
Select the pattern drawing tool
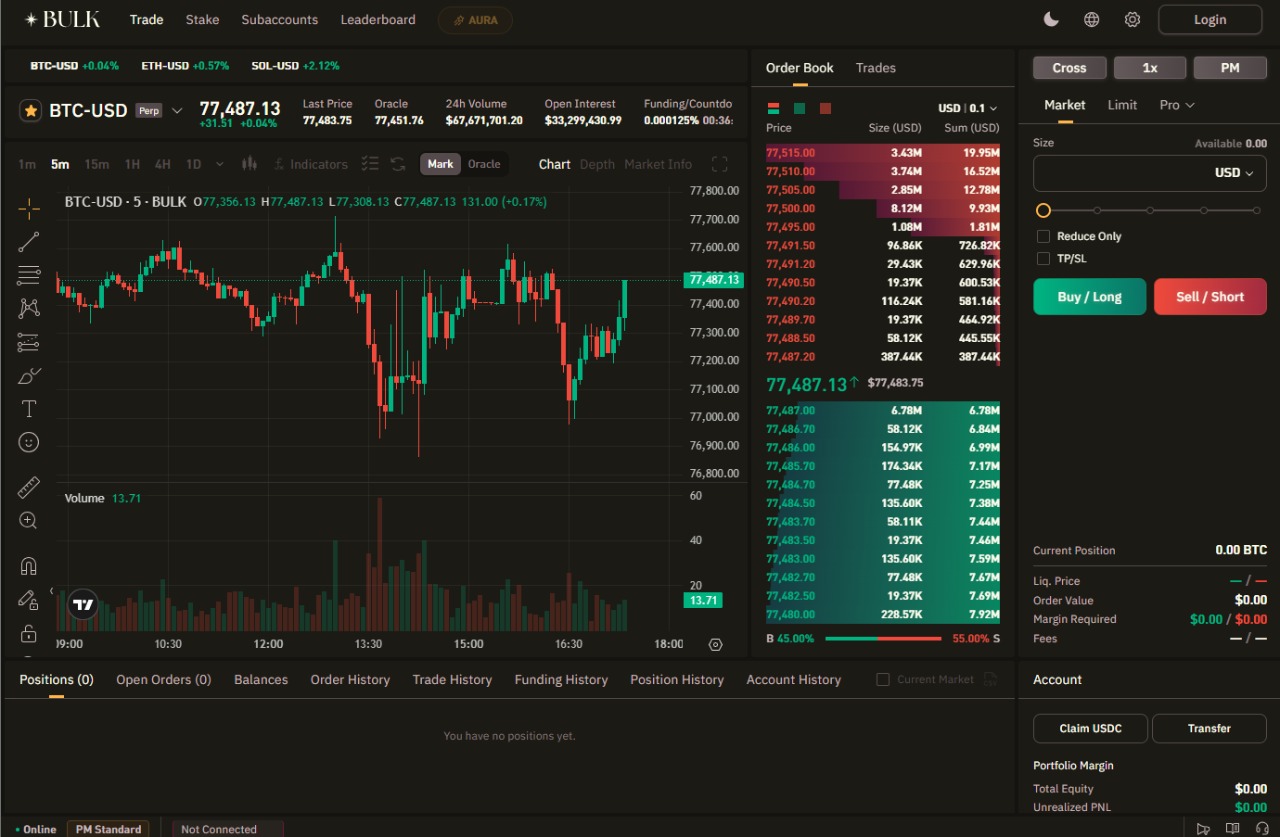pyautogui.click(x=29, y=308)
